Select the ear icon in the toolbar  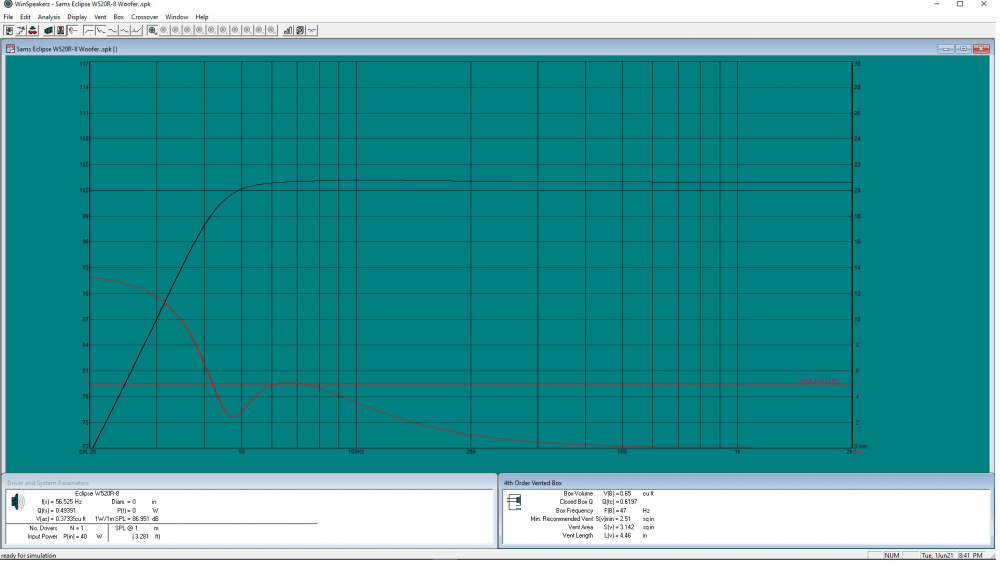tap(72, 30)
